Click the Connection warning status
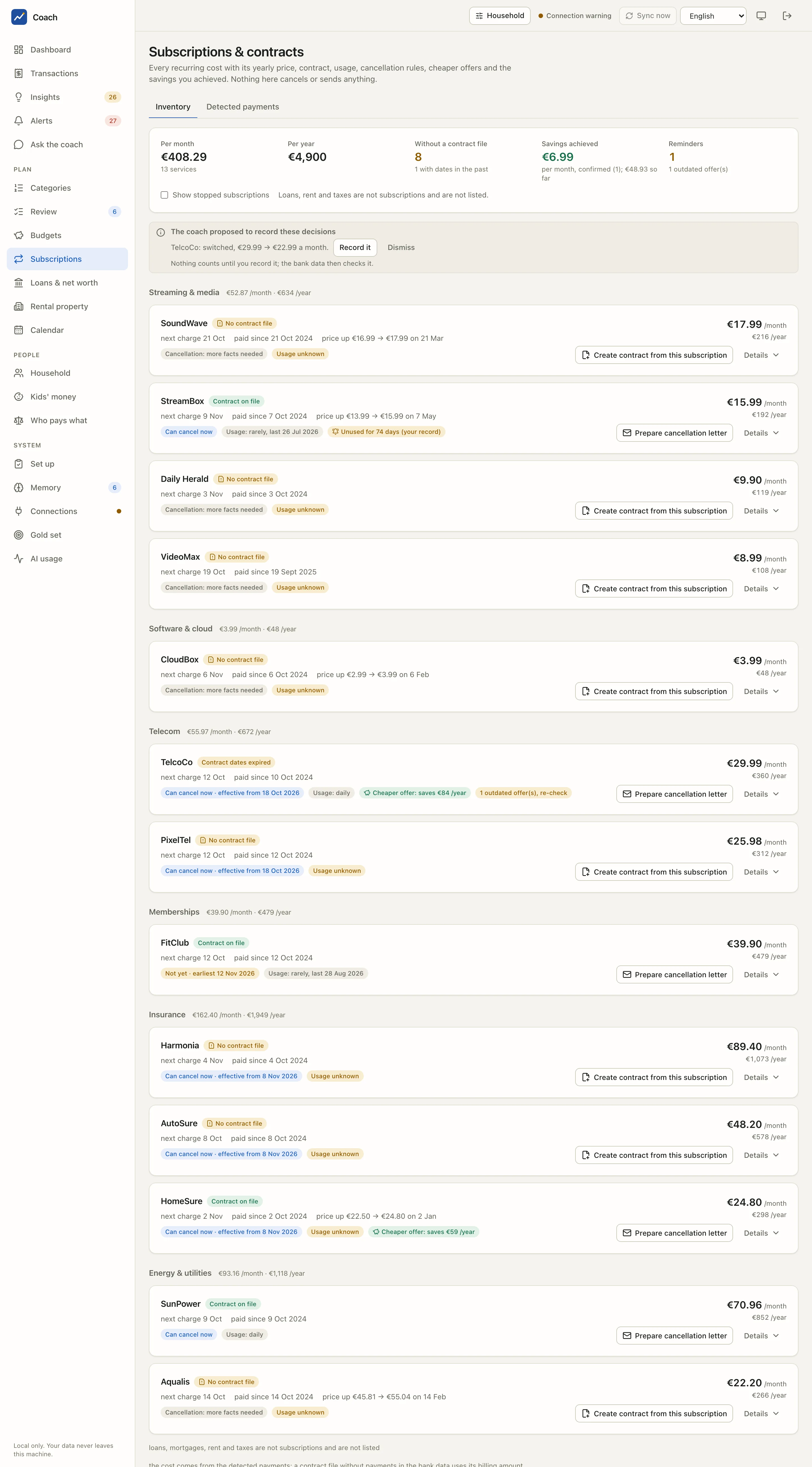Screen dimensions: 812x1467 click(x=575, y=16)
